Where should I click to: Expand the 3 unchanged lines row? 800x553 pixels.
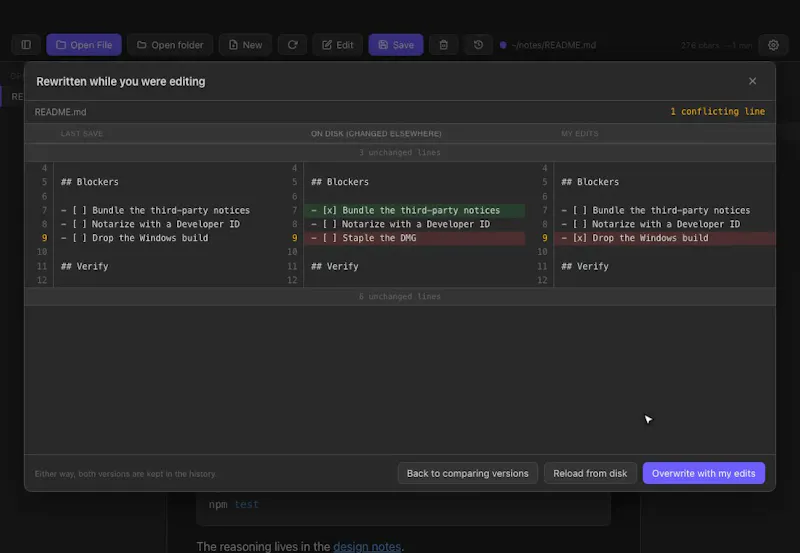[400, 153]
